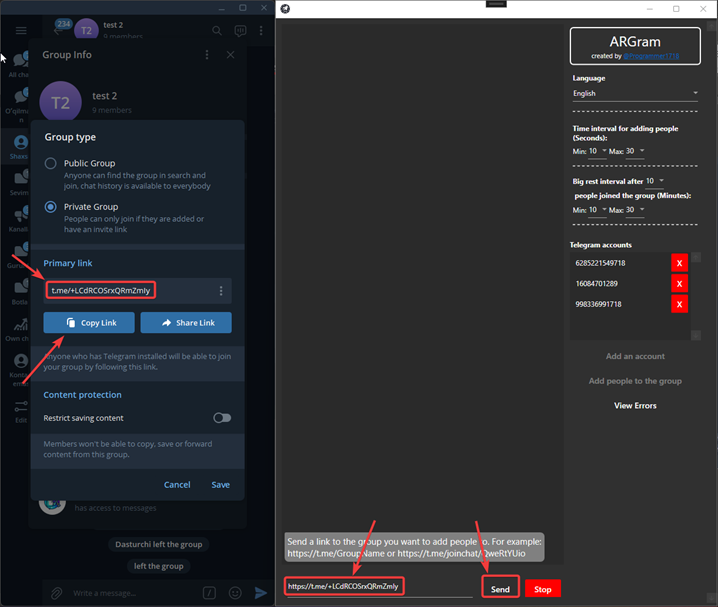Remove account 998336991718

(x=680, y=304)
